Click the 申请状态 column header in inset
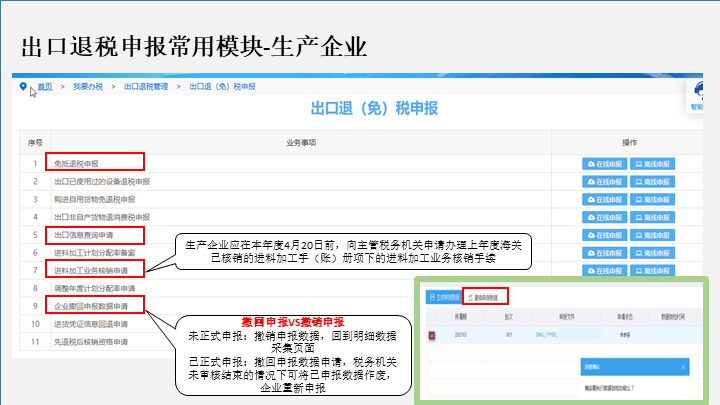This screenshot has width=720, height=405. coord(624,317)
